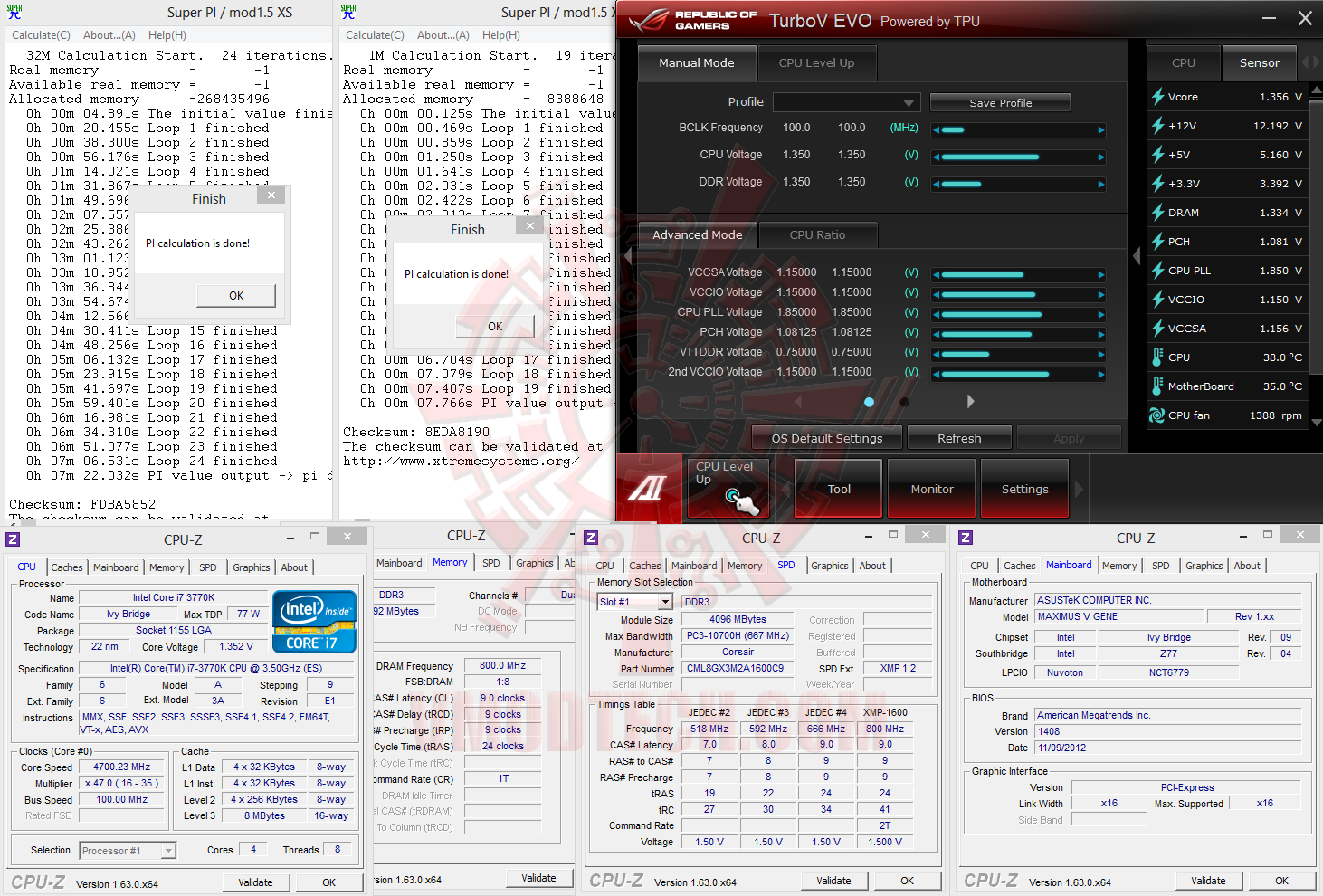The image size is (1323, 896).
Task: Select the Advanced Mode tab
Action: pos(698,235)
